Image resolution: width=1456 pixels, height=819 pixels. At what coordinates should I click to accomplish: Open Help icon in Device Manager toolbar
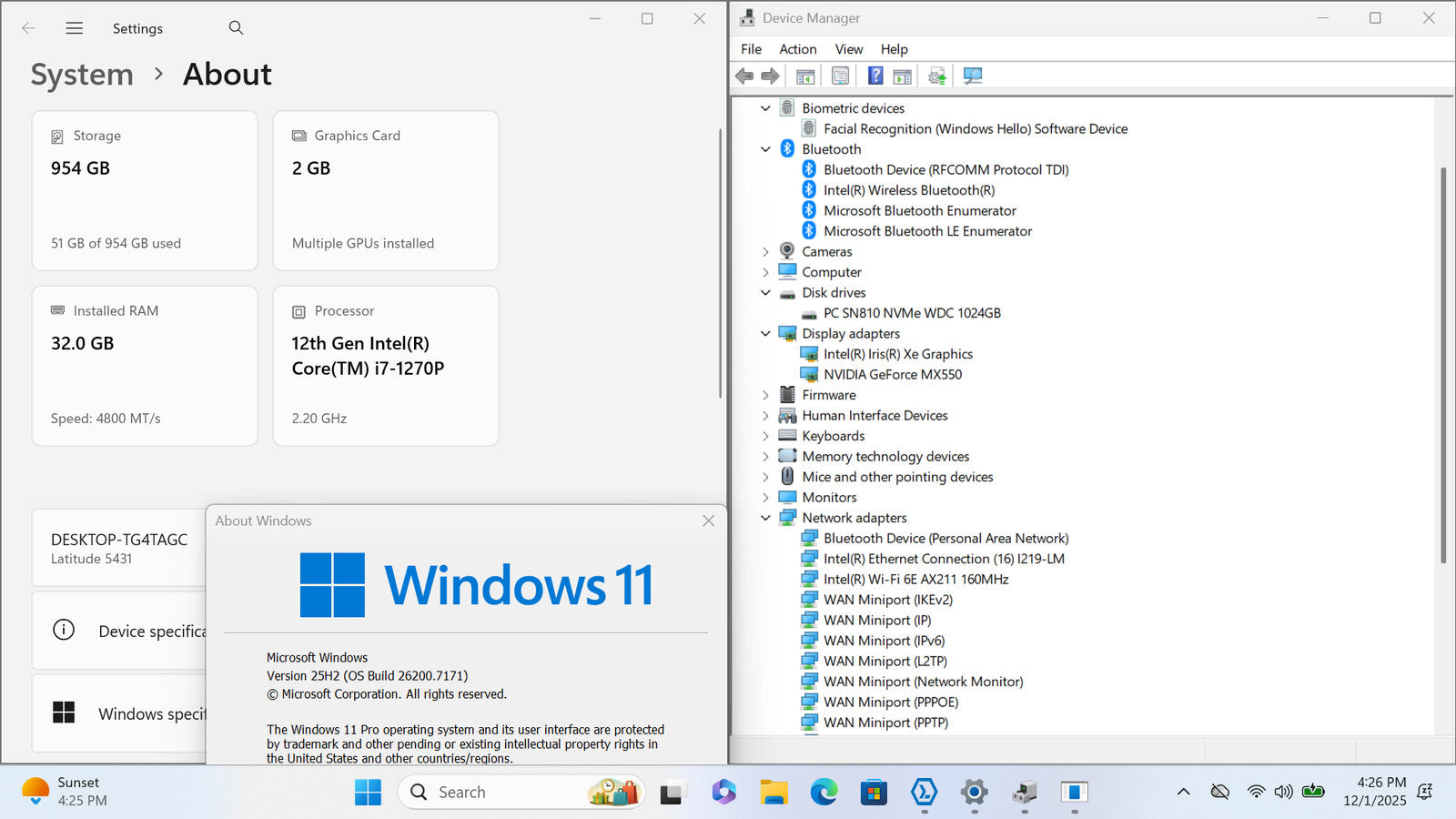[875, 76]
